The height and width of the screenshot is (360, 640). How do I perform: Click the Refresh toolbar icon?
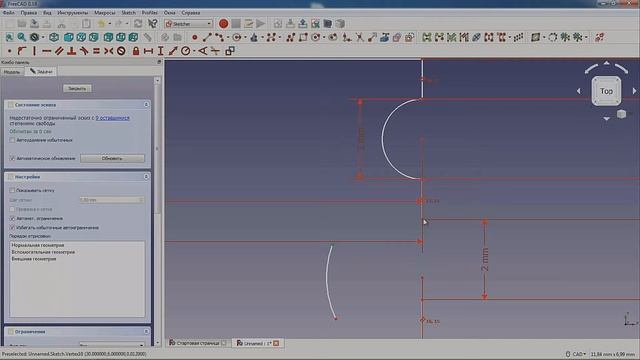click(x=138, y=24)
